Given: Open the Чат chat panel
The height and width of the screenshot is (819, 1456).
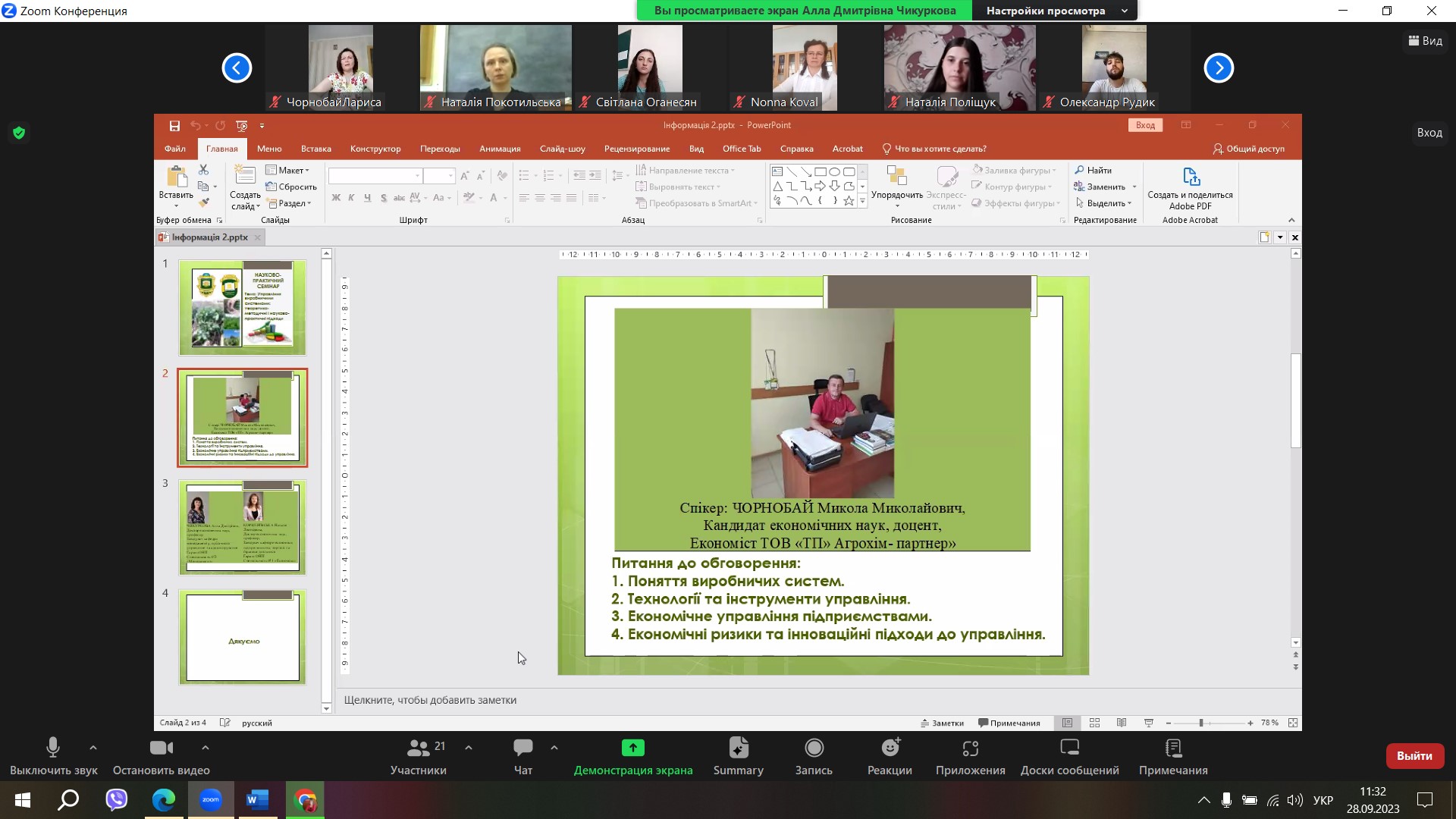Looking at the screenshot, I should click(x=523, y=748).
